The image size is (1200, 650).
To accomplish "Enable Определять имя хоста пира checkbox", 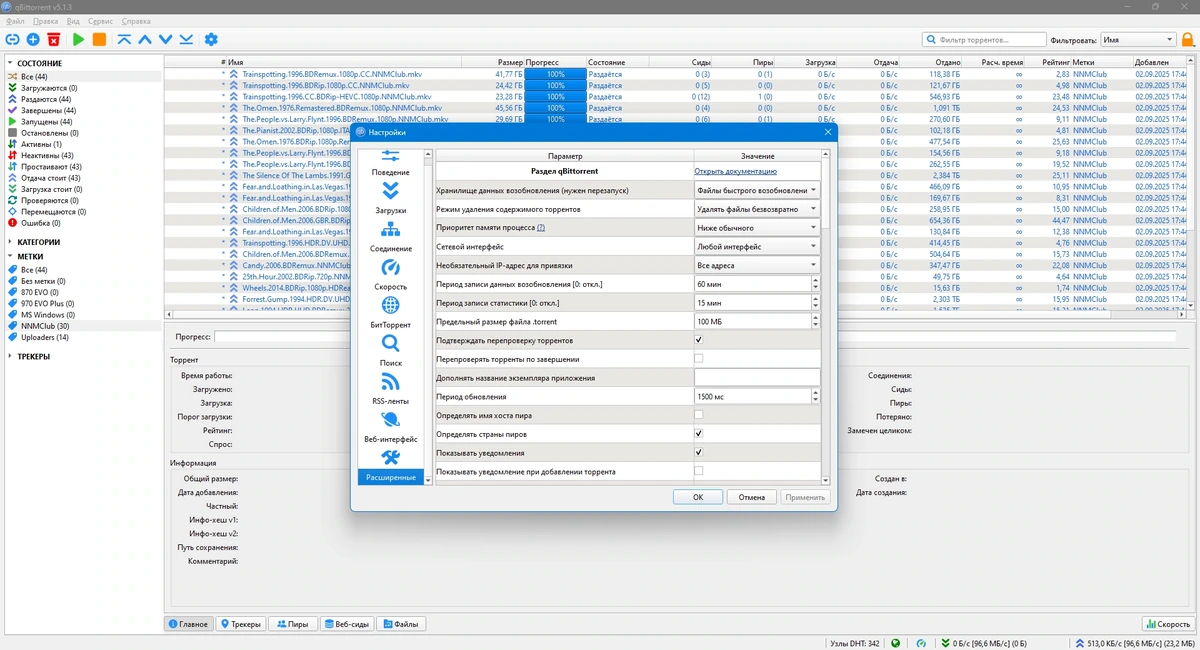I will pyautogui.click(x=698, y=414).
